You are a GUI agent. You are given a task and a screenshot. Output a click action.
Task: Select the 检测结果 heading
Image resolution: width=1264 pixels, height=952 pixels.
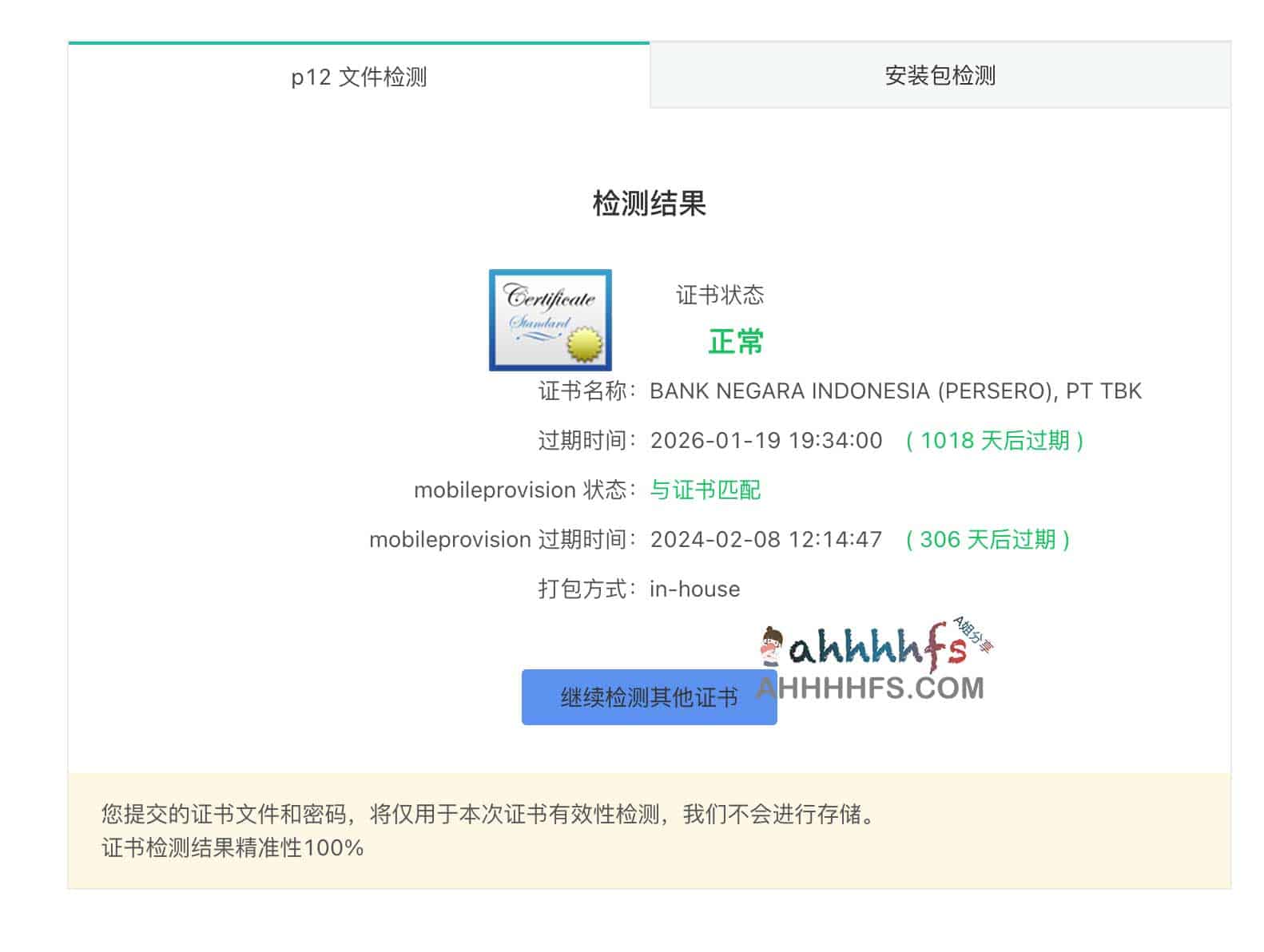tap(649, 204)
